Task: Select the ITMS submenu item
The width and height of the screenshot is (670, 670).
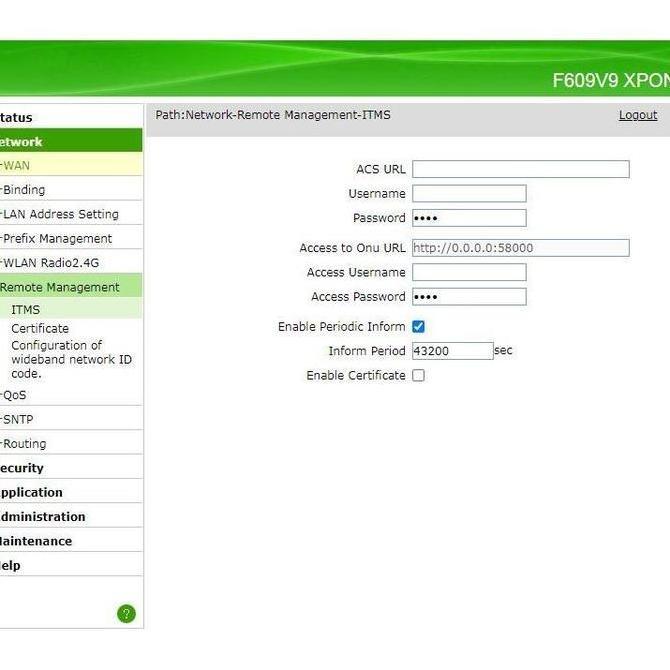Action: (26, 310)
